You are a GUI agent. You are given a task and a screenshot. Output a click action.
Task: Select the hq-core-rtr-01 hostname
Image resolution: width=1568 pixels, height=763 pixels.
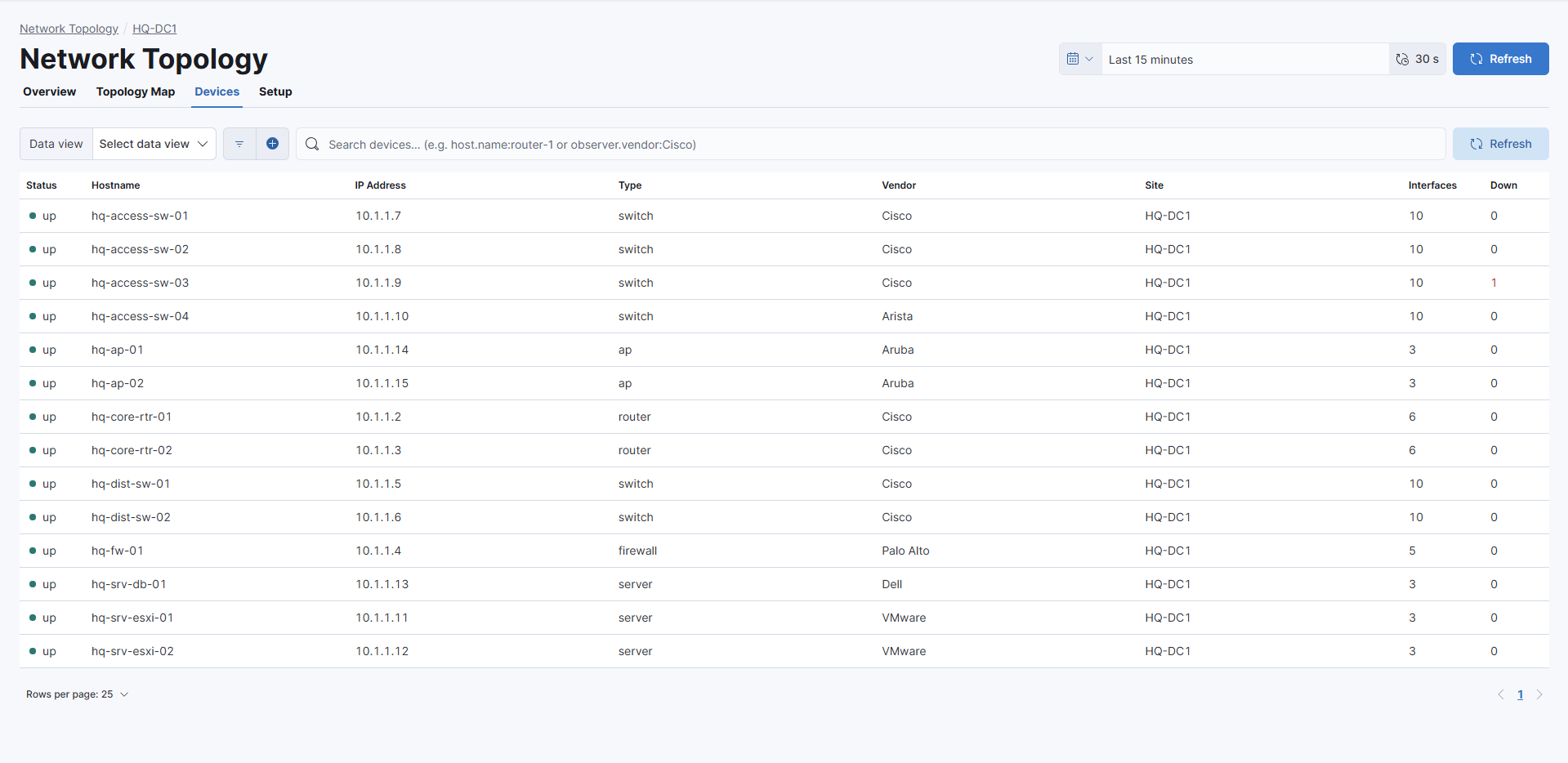pyautogui.click(x=132, y=417)
